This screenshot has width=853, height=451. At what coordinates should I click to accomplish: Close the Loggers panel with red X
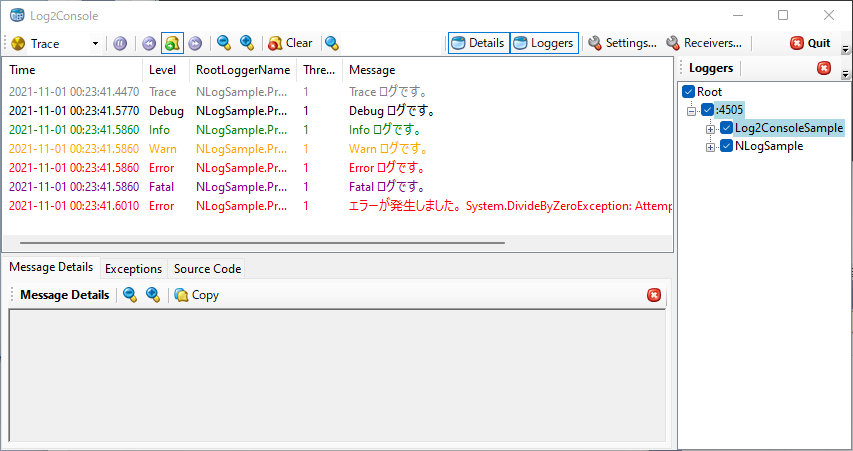coord(824,68)
